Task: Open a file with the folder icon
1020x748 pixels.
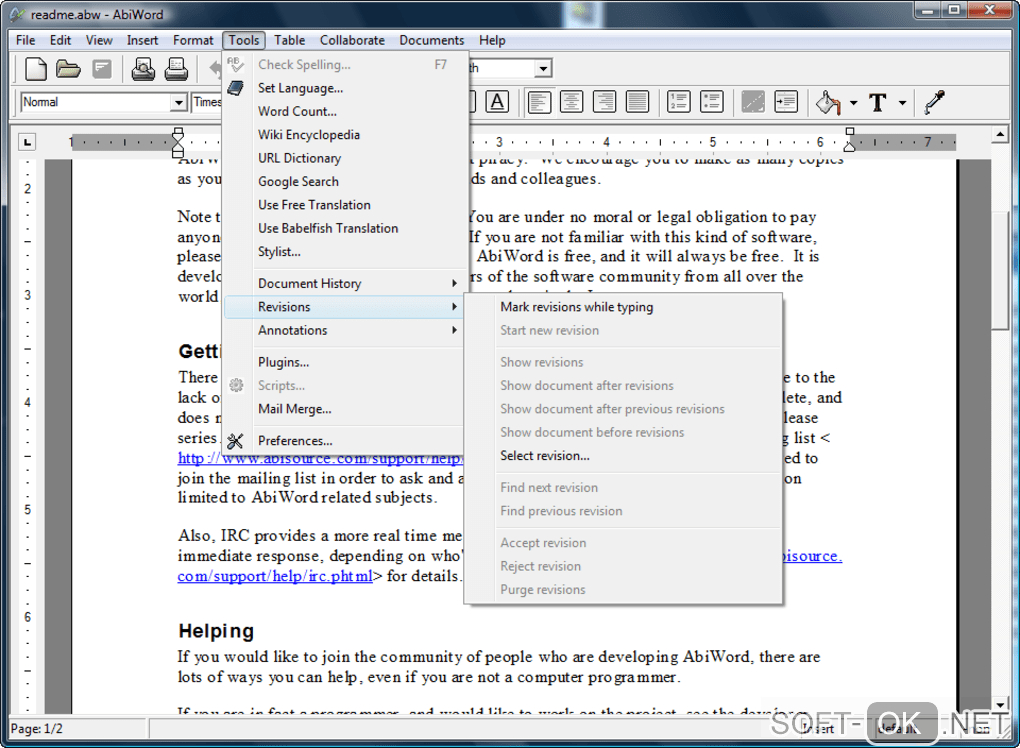Action: point(68,68)
